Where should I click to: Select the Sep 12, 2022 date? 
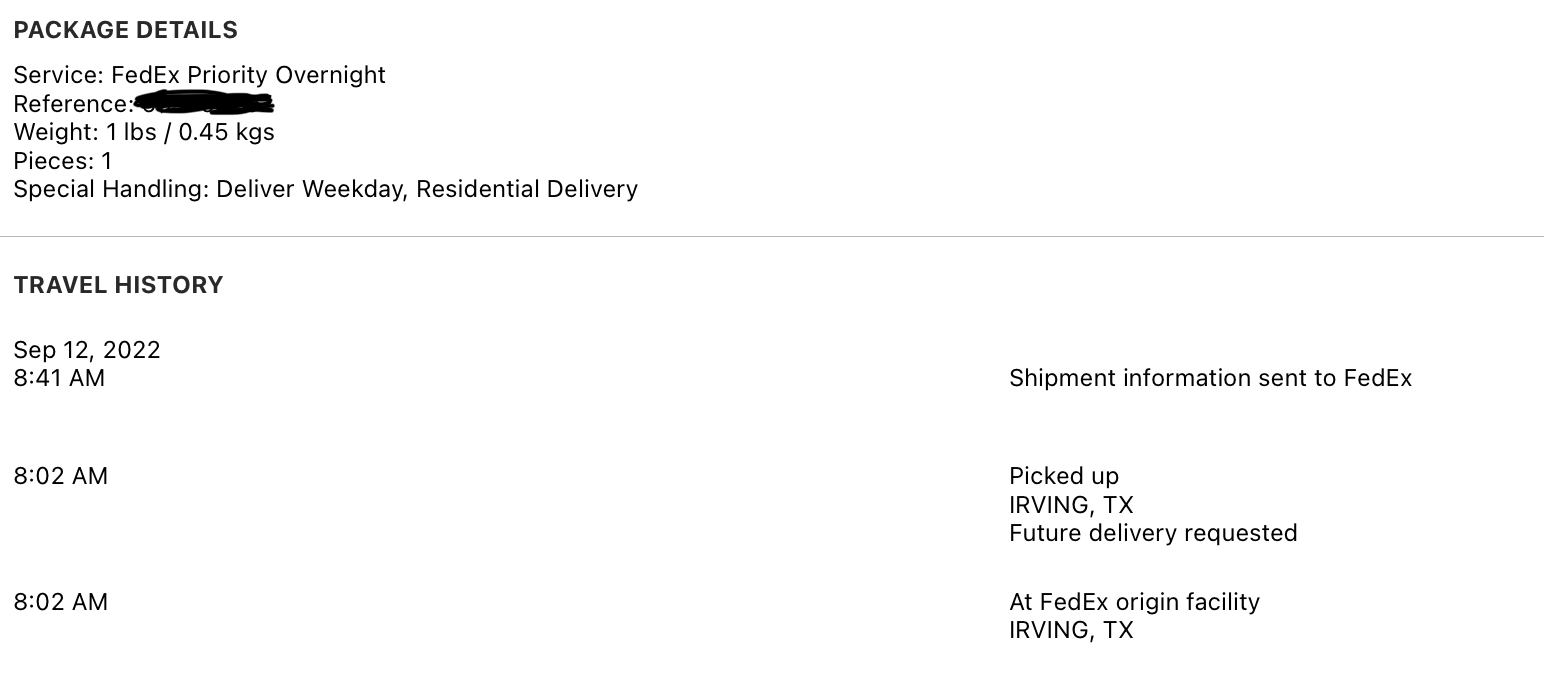click(87, 350)
